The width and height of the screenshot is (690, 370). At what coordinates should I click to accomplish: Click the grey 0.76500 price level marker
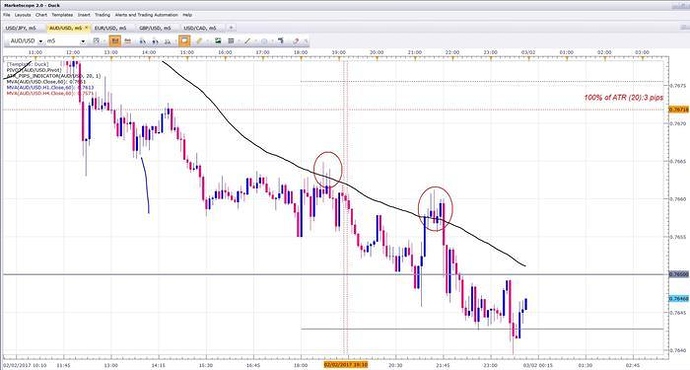[x=678, y=274]
